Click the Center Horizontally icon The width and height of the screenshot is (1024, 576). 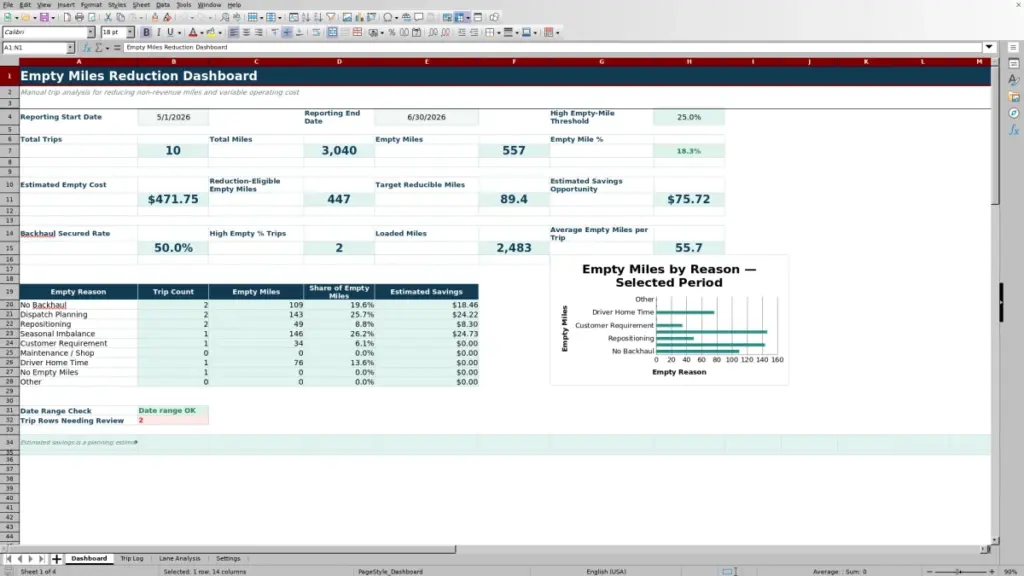[x=246, y=32]
